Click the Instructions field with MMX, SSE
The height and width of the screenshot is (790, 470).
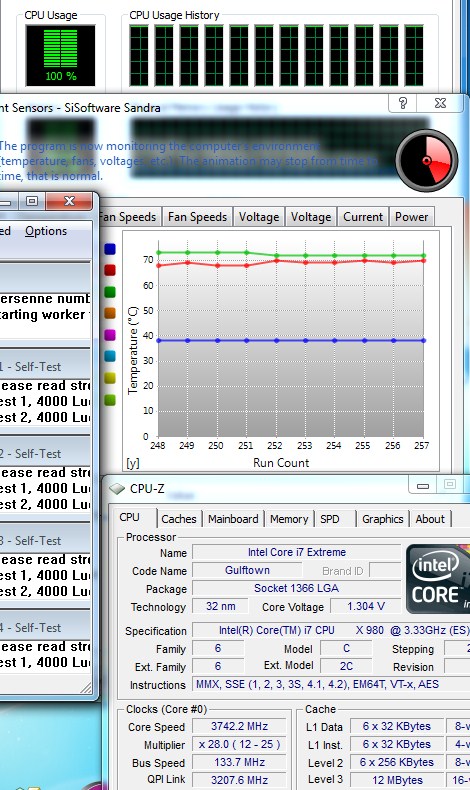tap(331, 685)
